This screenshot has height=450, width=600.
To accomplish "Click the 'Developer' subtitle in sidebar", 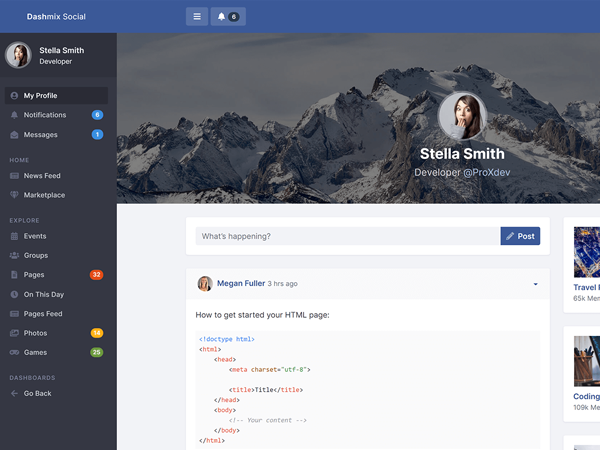I will pos(55,61).
